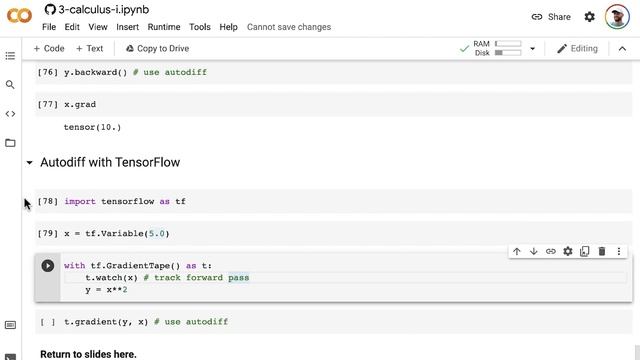Image resolution: width=640 pixels, height=360 pixels.
Task: Select the y.backward() code cell
Action: [333, 72]
